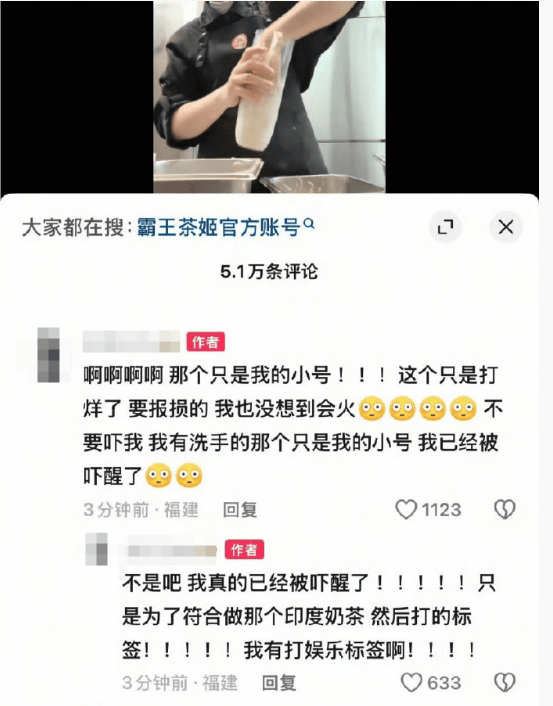
Task: Select the first comment text 啊啊啊啊
Action: 123,376
